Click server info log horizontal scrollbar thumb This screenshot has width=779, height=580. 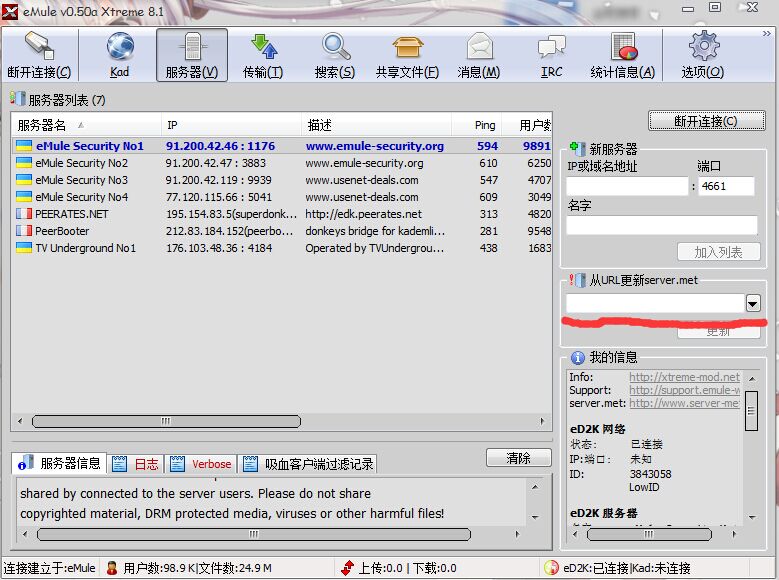(x=254, y=534)
